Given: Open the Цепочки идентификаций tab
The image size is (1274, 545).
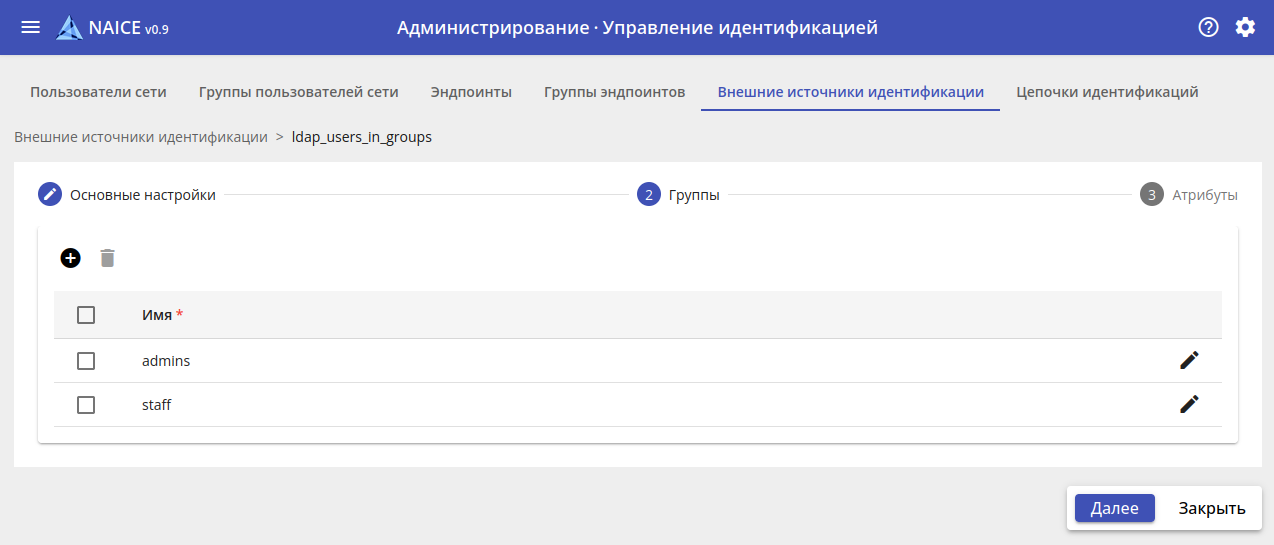Looking at the screenshot, I should click(x=1107, y=92).
